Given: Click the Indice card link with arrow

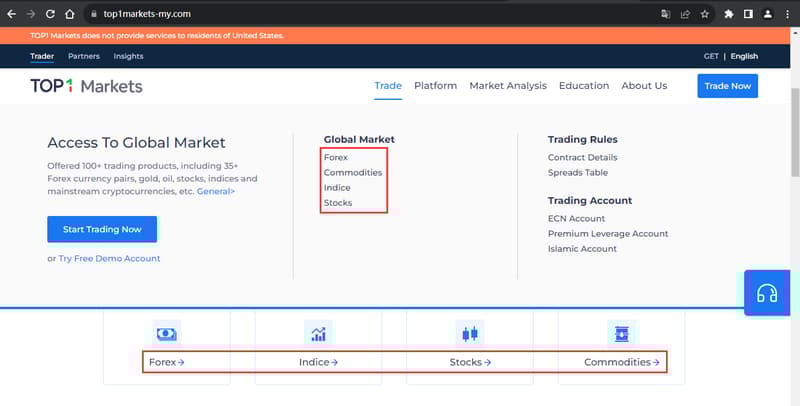Looking at the screenshot, I should pyautogui.click(x=318, y=362).
